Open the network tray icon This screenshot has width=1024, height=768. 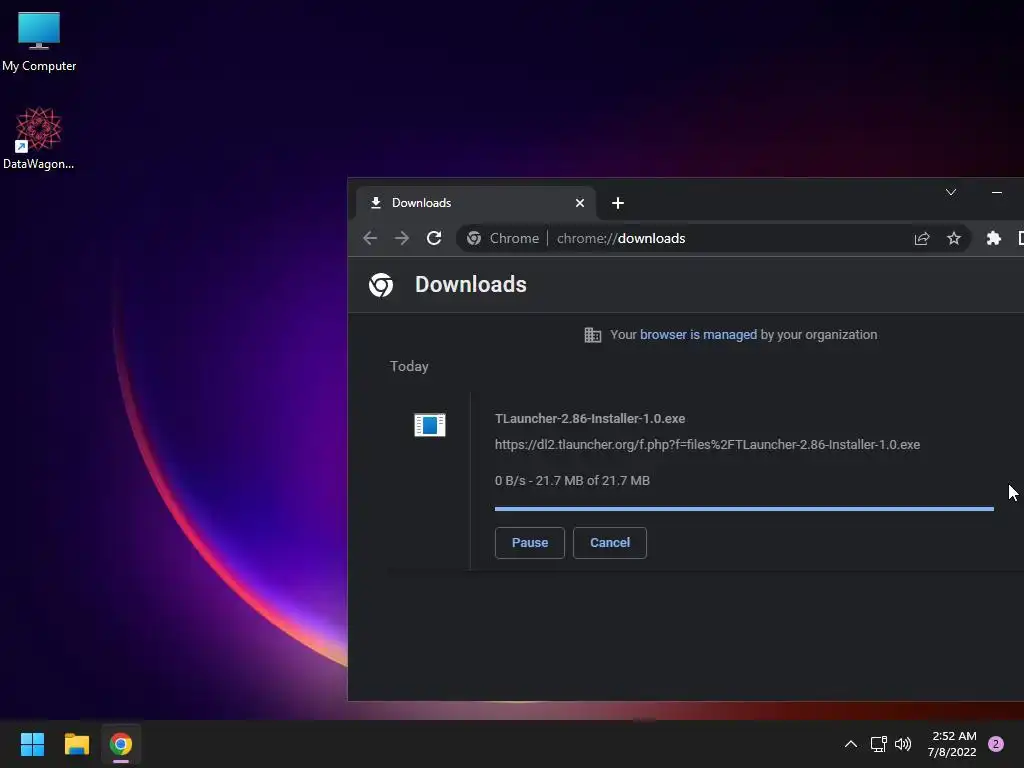point(878,744)
